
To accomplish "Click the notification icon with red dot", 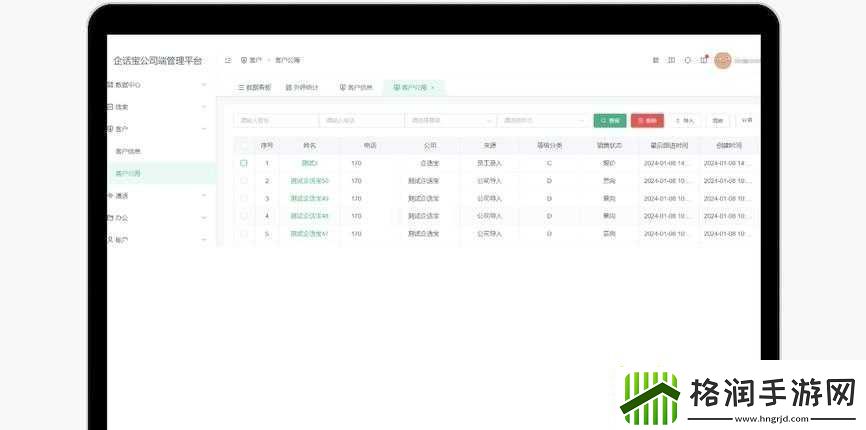I will [704, 60].
